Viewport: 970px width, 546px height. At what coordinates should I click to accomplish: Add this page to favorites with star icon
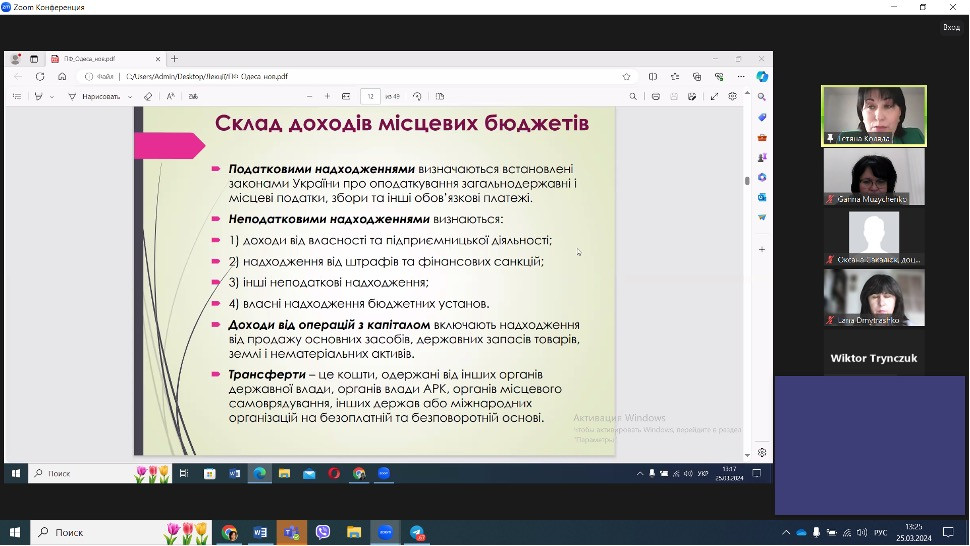[626, 77]
